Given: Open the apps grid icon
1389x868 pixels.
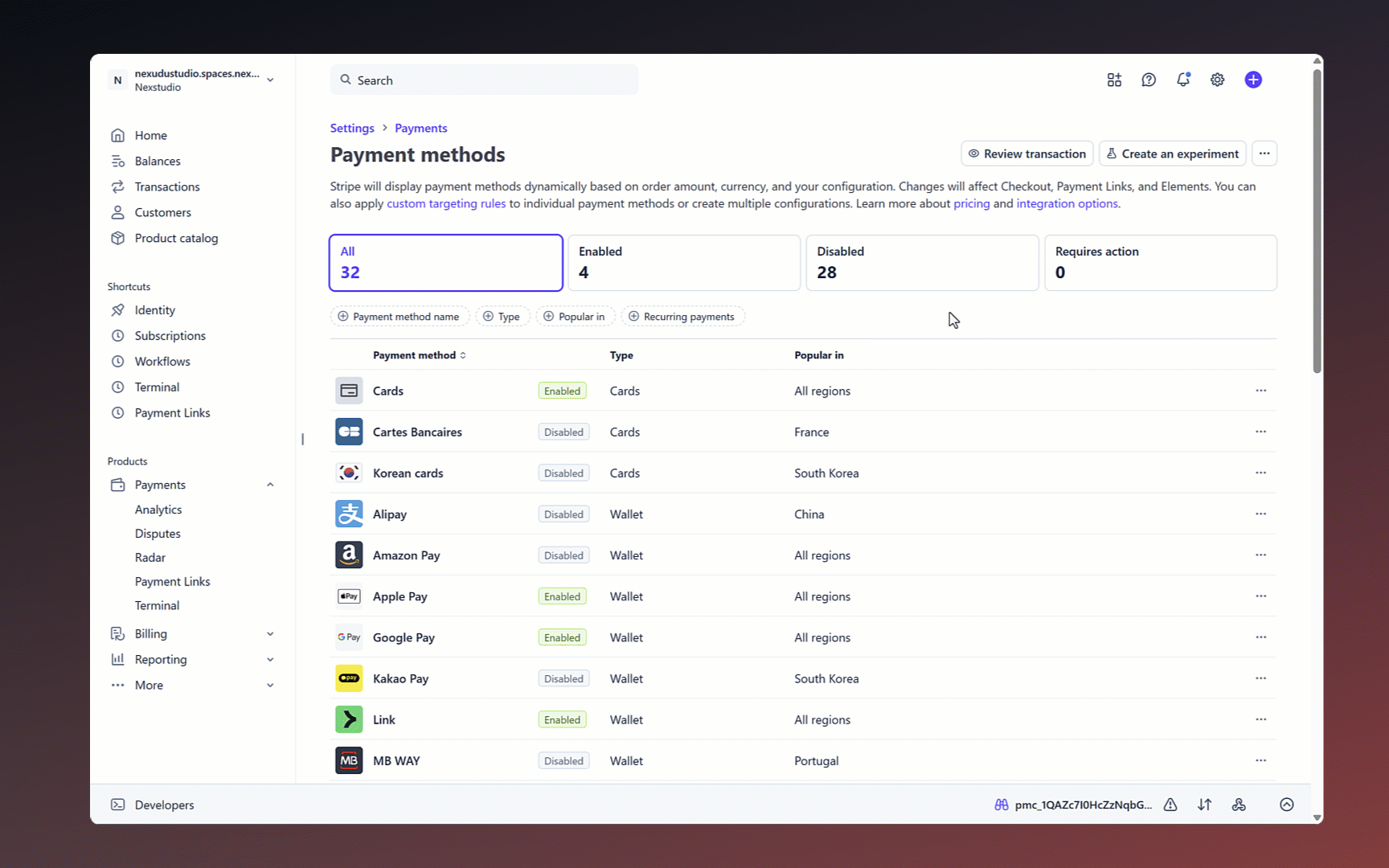Looking at the screenshot, I should 1113,80.
